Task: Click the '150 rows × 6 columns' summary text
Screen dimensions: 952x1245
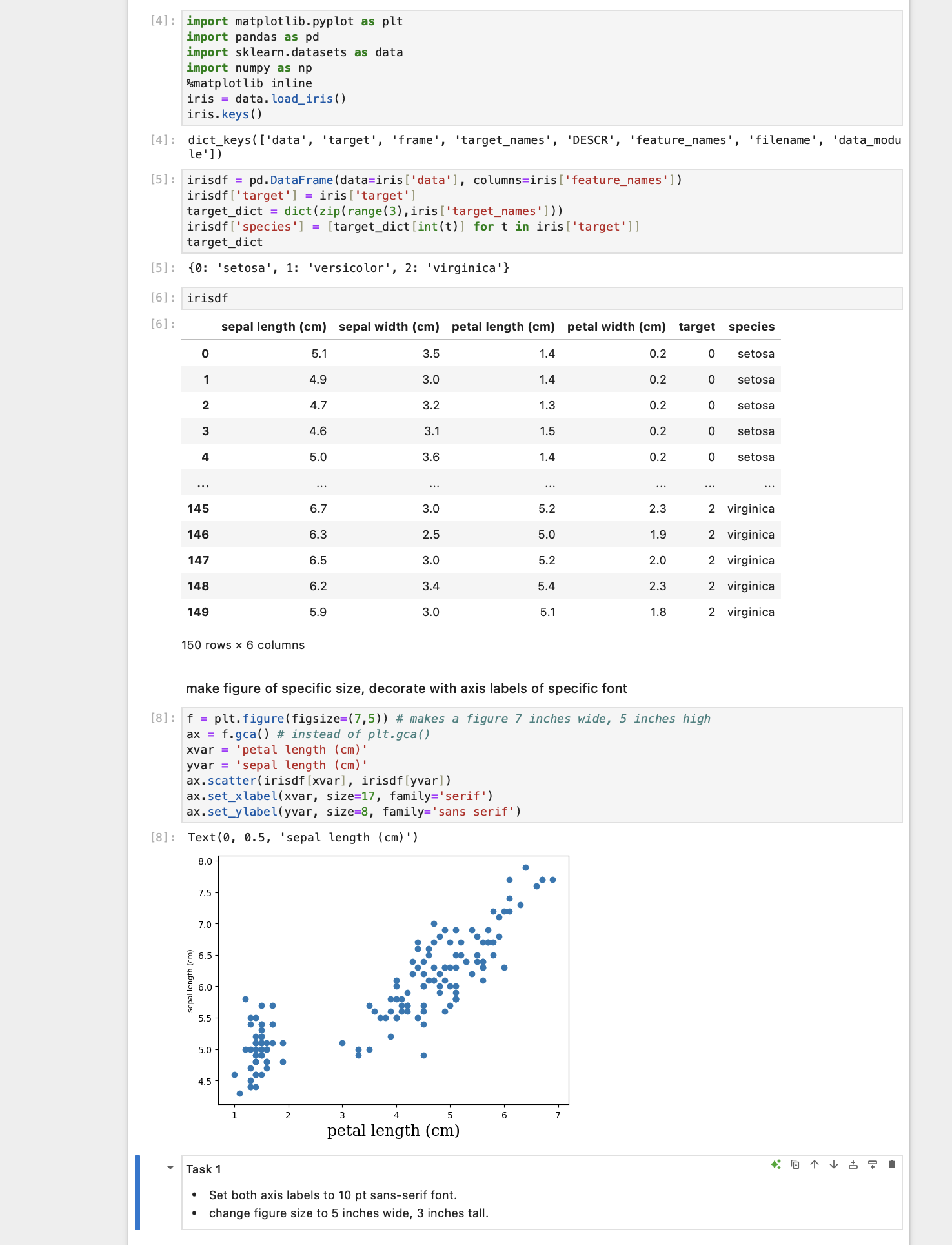Action: pyautogui.click(x=243, y=645)
